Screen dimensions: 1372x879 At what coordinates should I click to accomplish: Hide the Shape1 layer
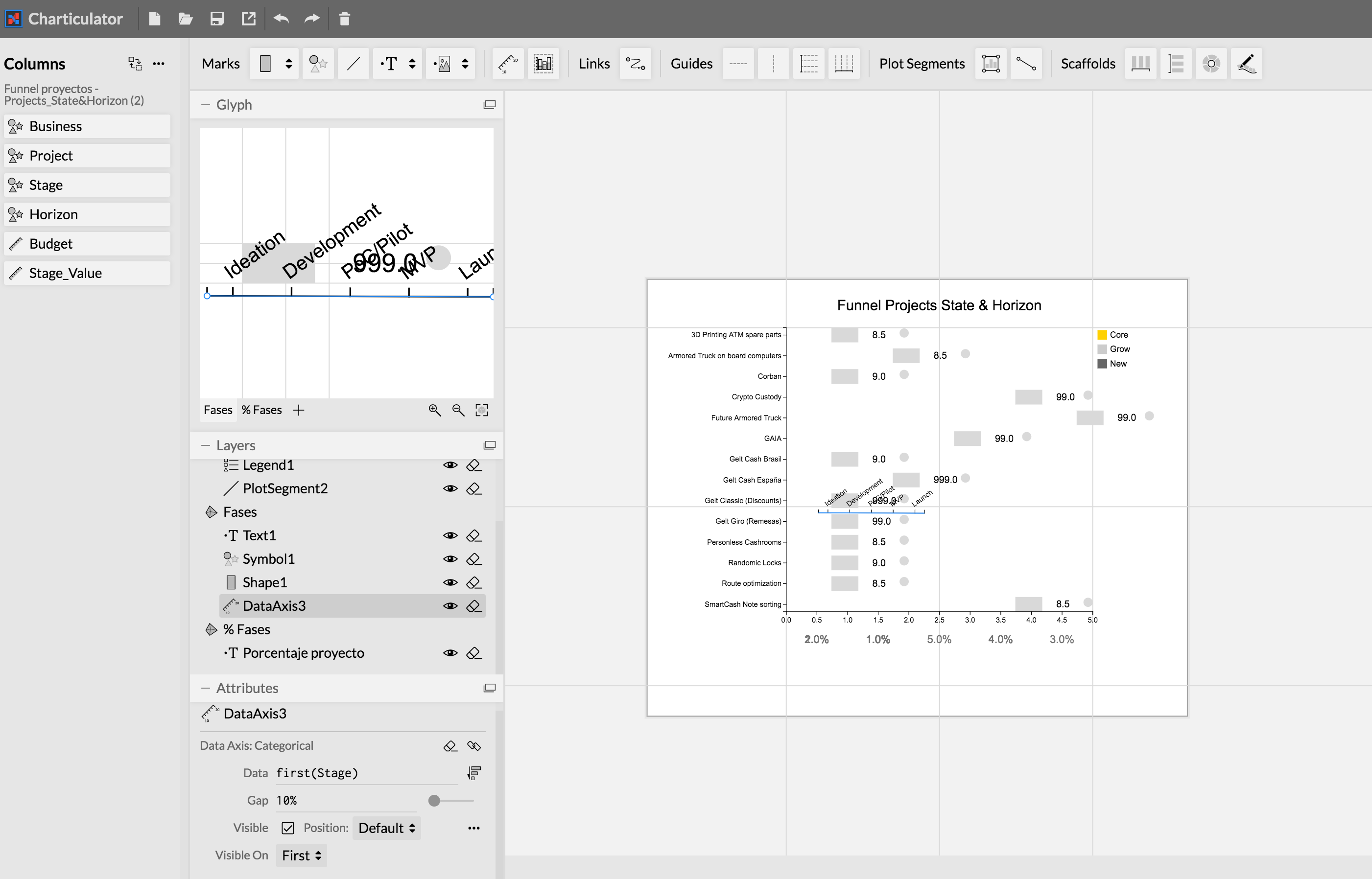click(x=450, y=582)
